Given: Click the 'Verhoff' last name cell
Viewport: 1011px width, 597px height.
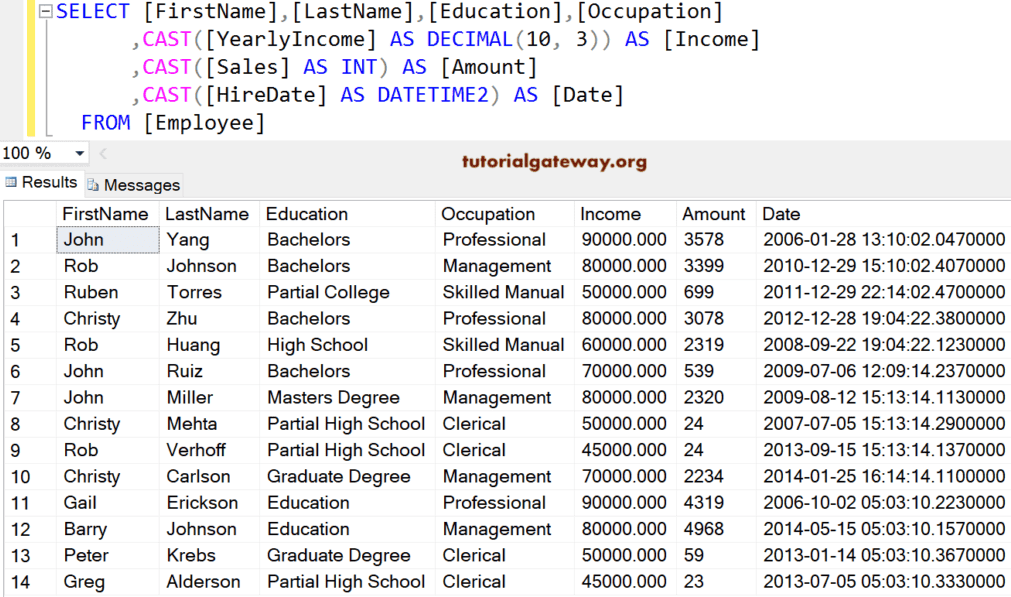Looking at the screenshot, I should point(210,450).
